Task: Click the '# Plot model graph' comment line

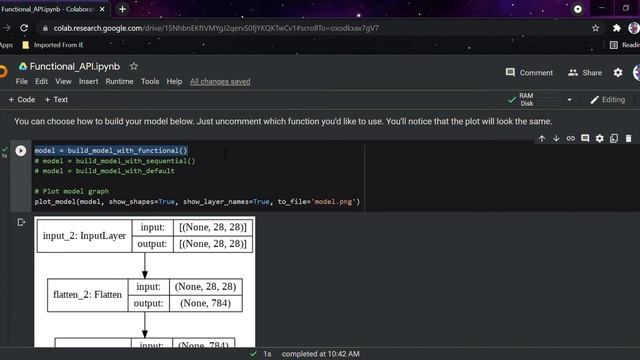Action: point(72,191)
